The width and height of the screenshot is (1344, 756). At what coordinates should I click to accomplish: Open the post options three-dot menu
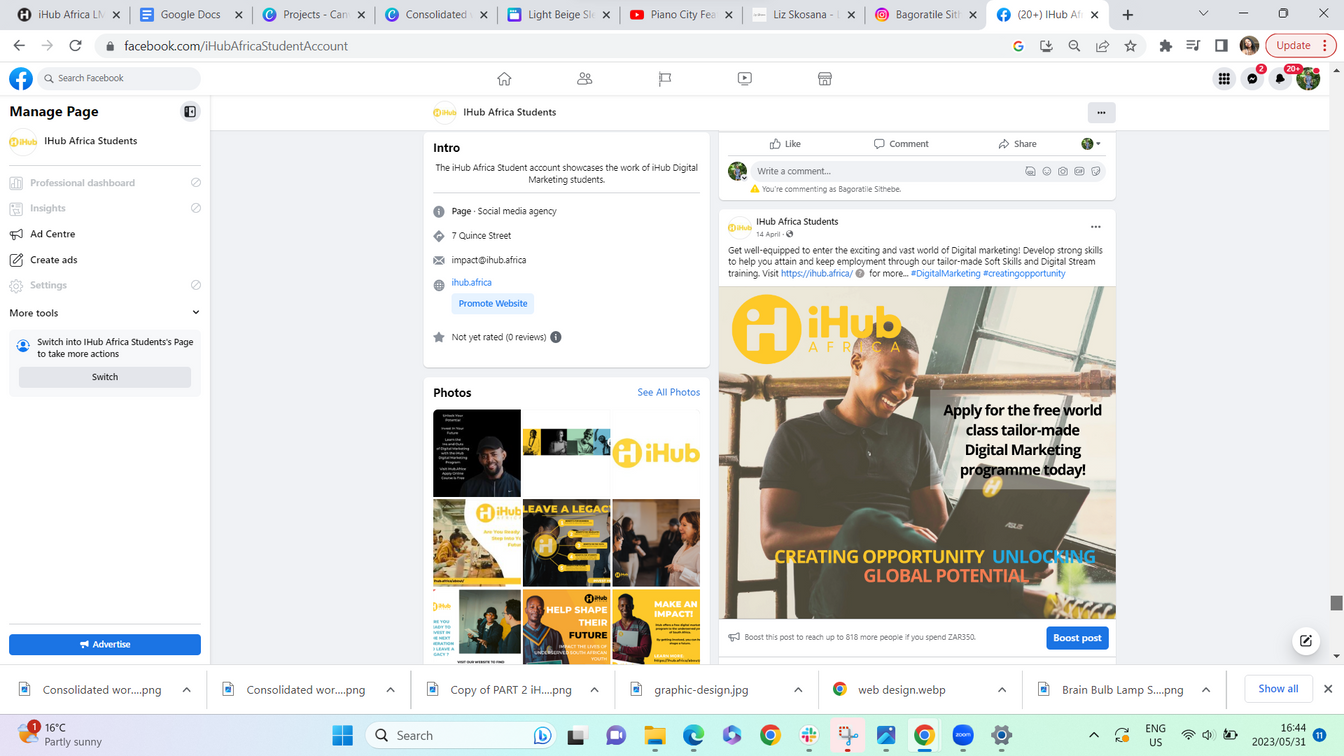click(1095, 227)
